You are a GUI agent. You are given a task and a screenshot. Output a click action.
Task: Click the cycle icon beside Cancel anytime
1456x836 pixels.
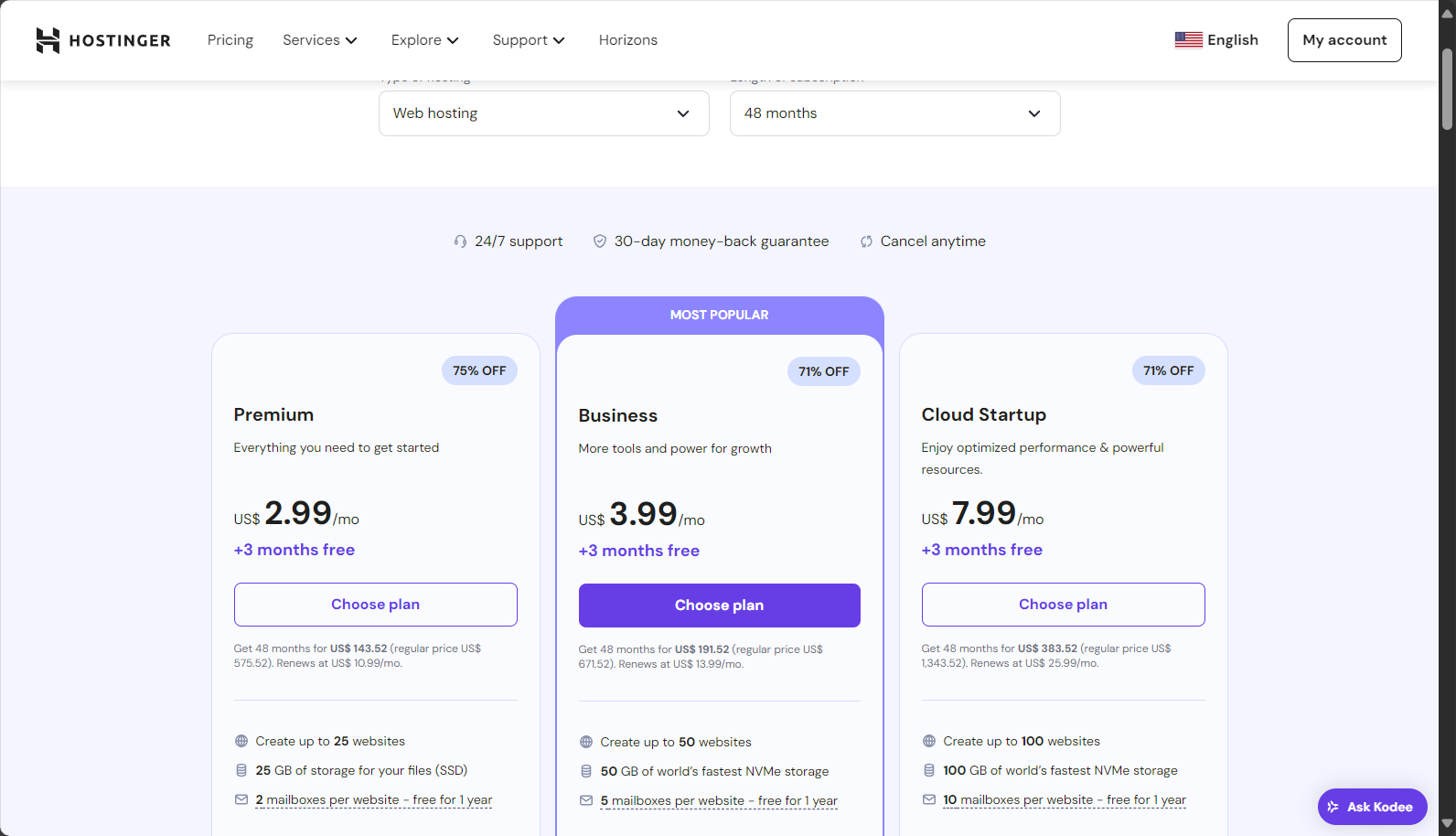[x=866, y=241]
